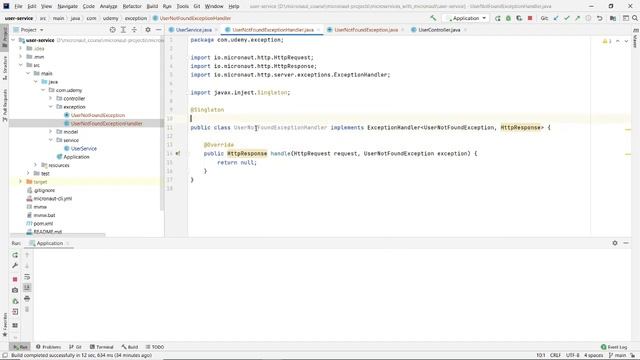Open the Git menu
The height and width of the screenshot is (360, 640).
(x=197, y=7)
